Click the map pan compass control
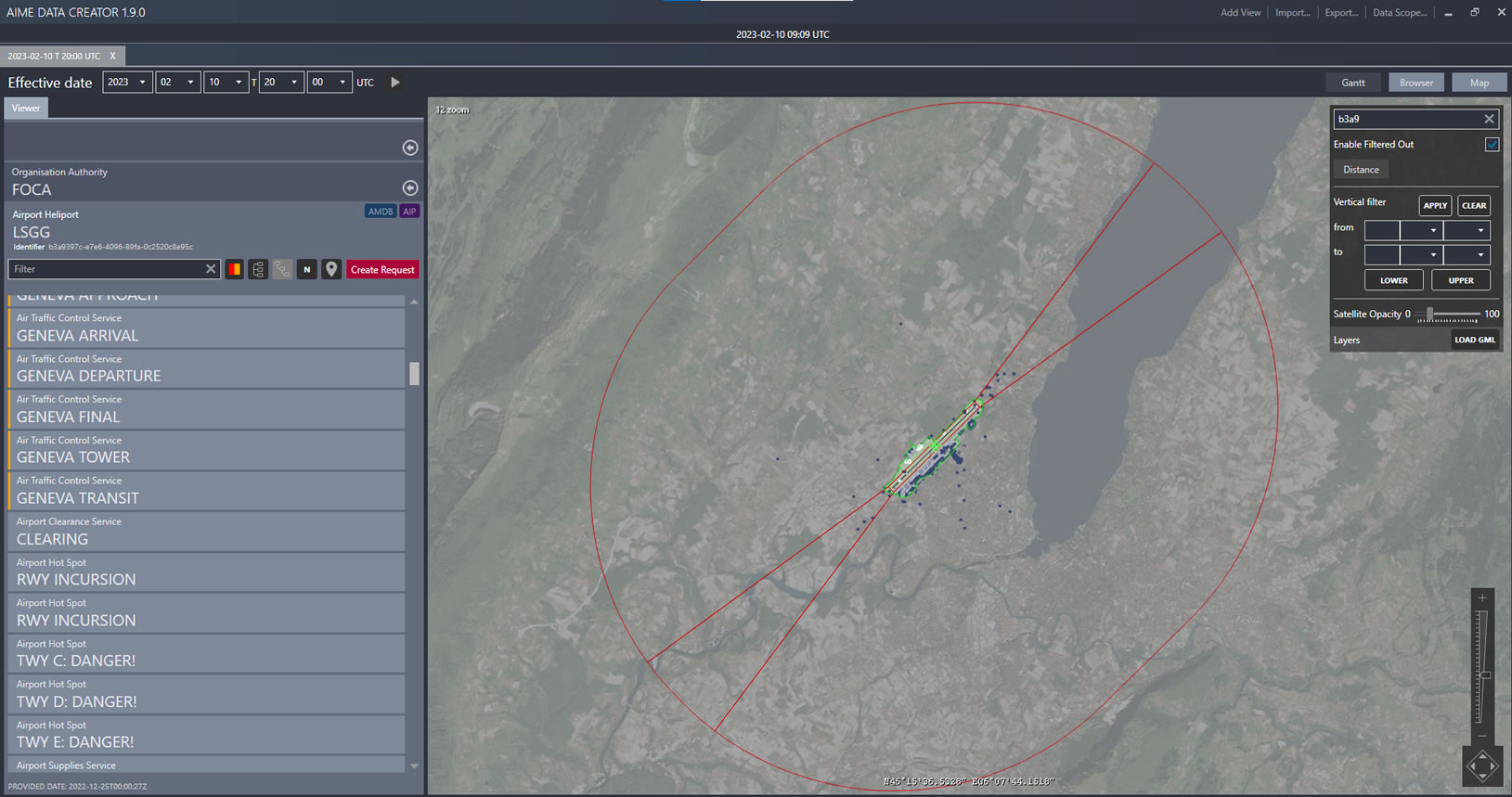Screen dimensions: 1512x797 click(1481, 766)
